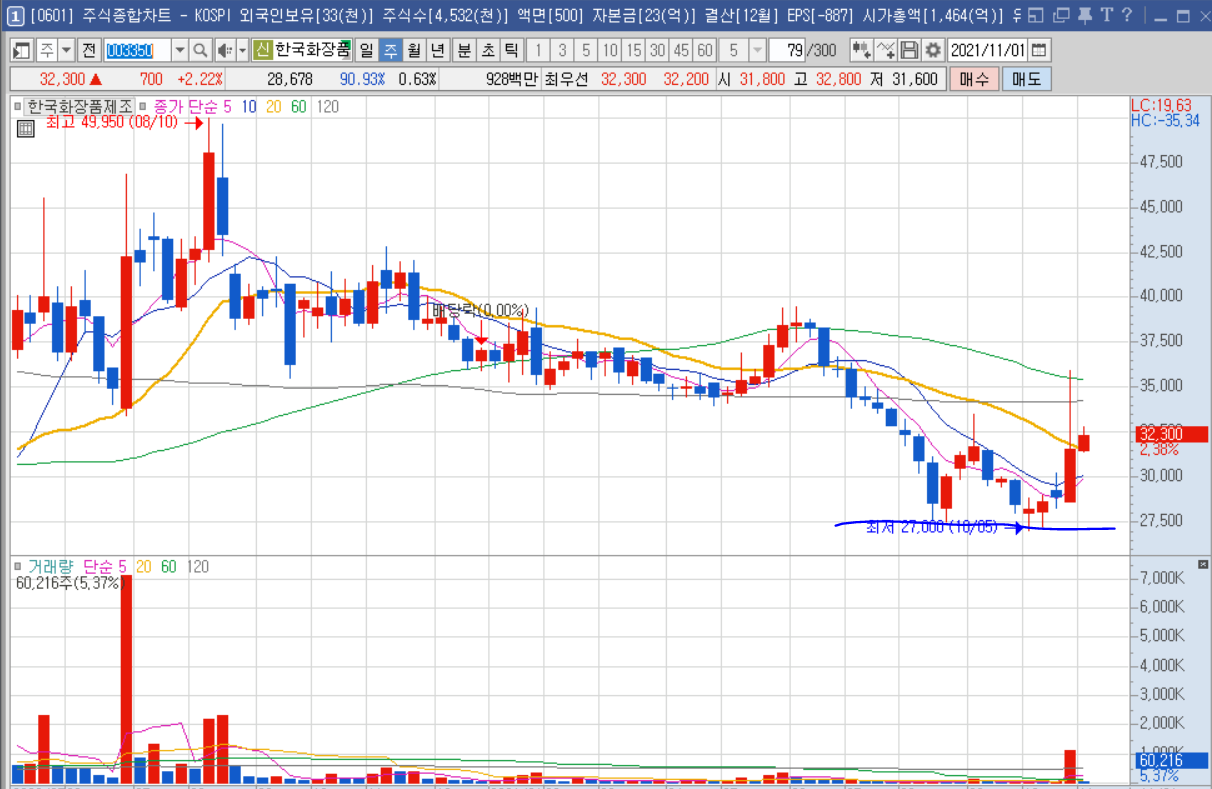The width and height of the screenshot is (1212, 789).
Task: Open help question mark icon
Action: [1127, 15]
